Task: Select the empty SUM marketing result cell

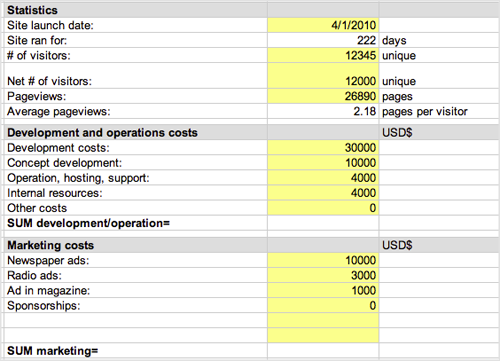Action: (323, 351)
